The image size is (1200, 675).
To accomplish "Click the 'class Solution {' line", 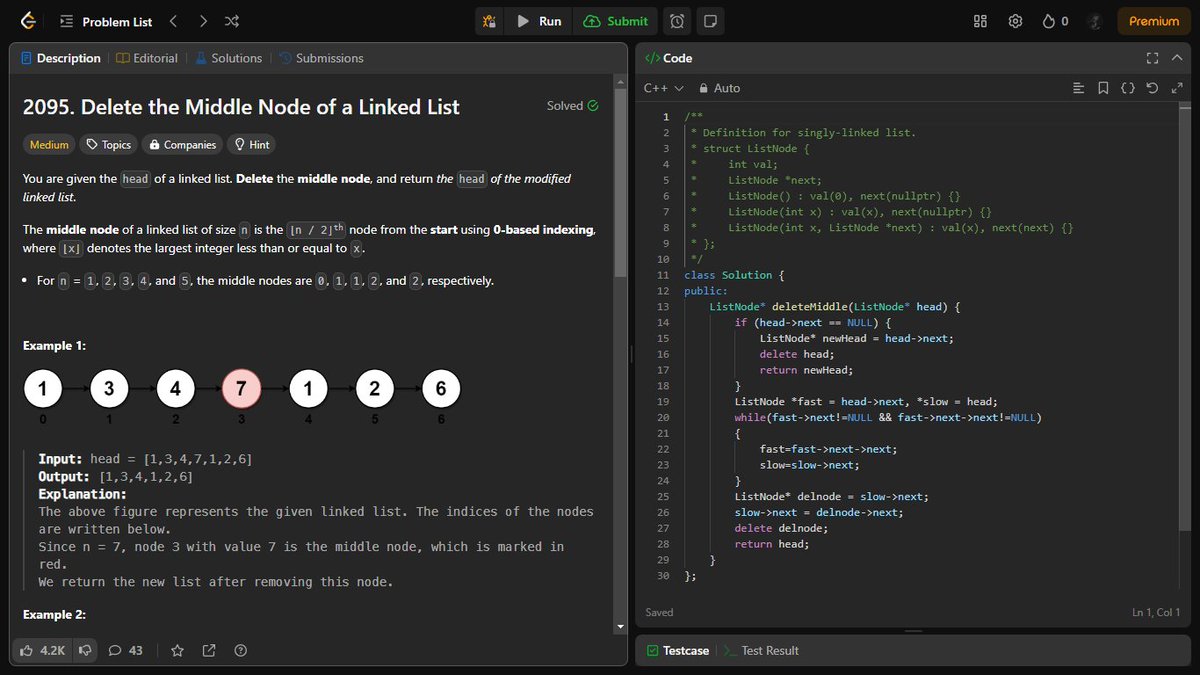I will pyautogui.click(x=735, y=275).
